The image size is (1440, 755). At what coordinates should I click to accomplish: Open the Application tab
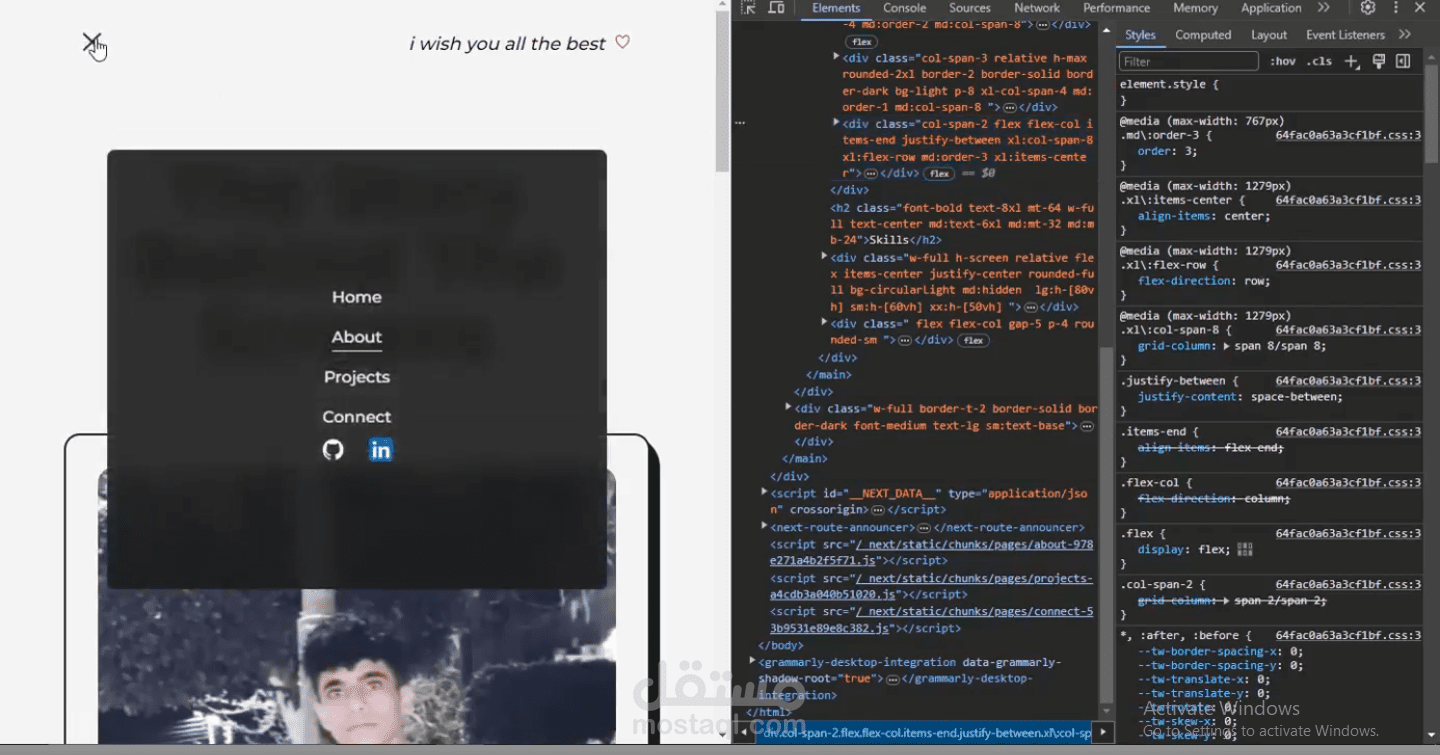[x=1271, y=8]
